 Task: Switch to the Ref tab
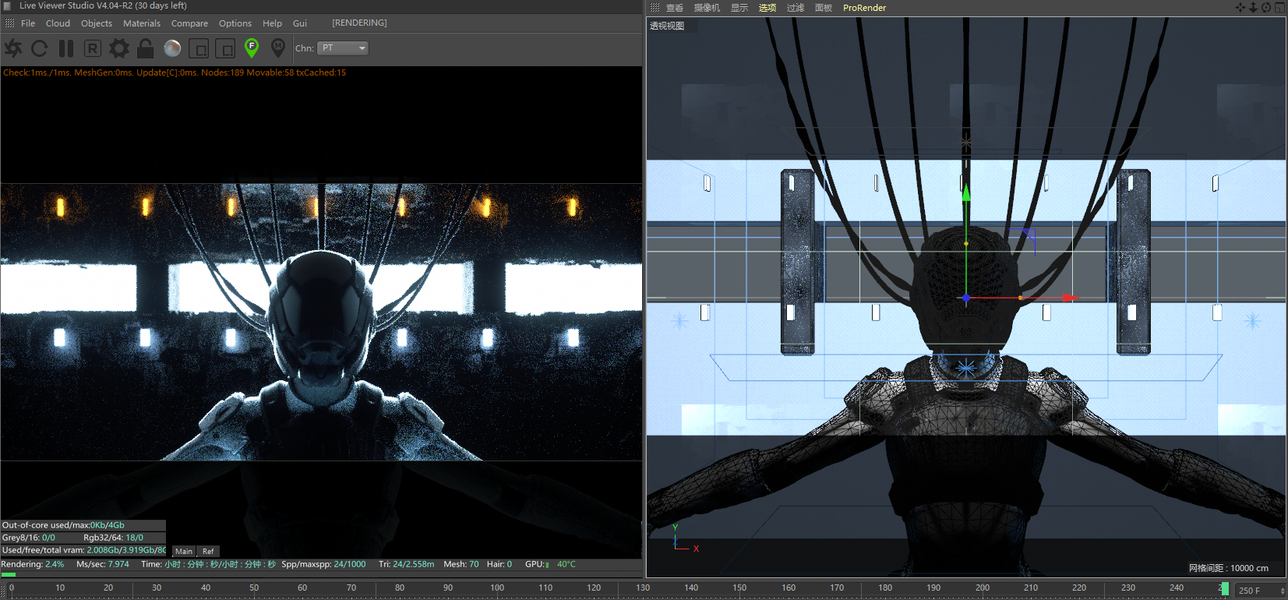point(208,551)
